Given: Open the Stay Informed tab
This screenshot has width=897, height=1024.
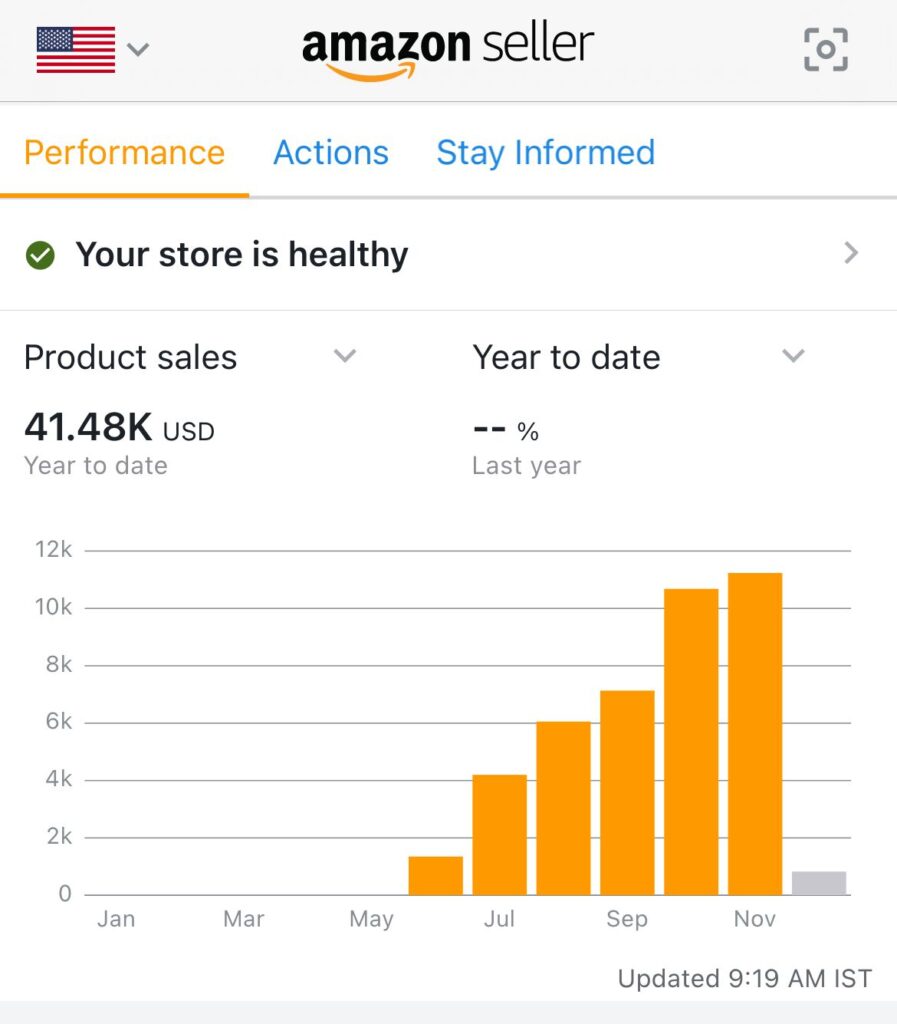Looking at the screenshot, I should 545,153.
